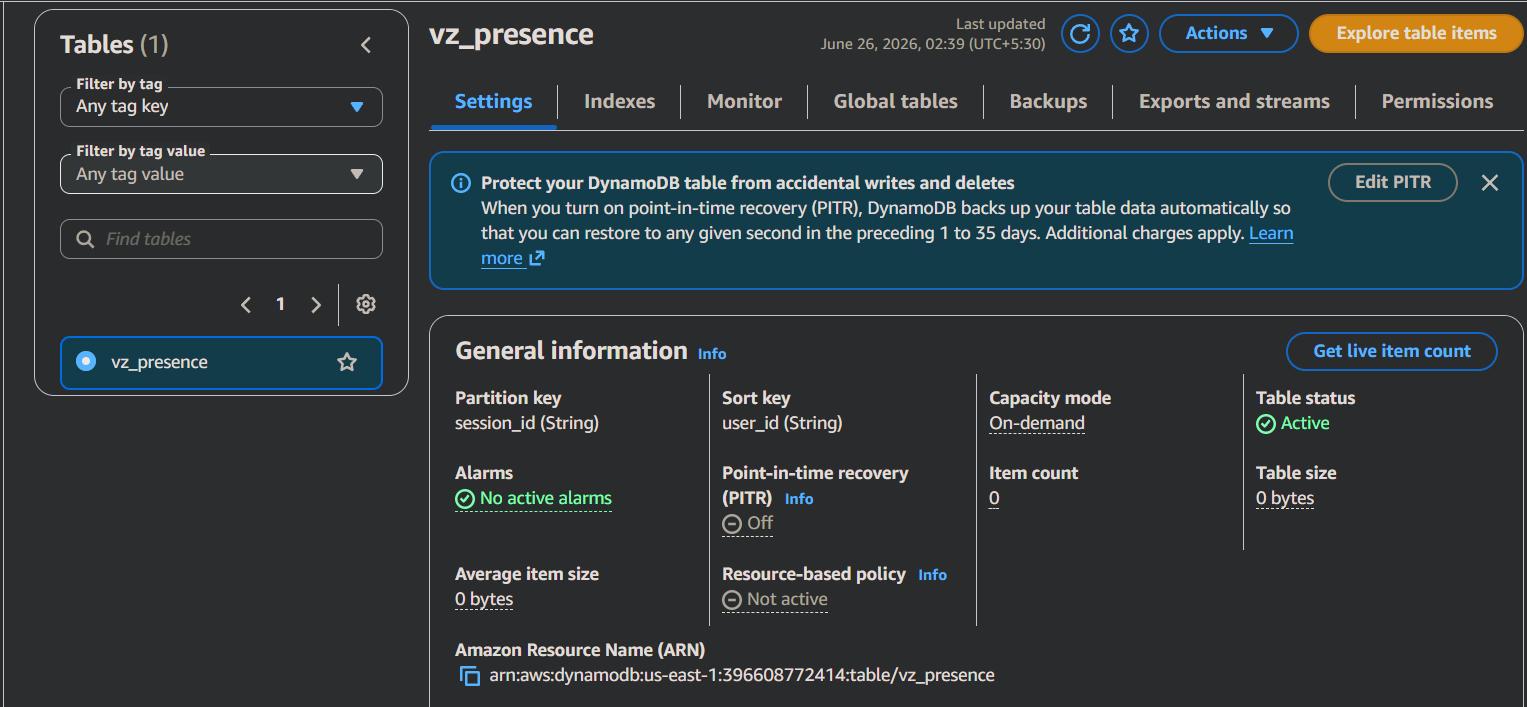This screenshot has height=707, width=1527.
Task: Click the Edit PITR button
Action: coord(1392,183)
